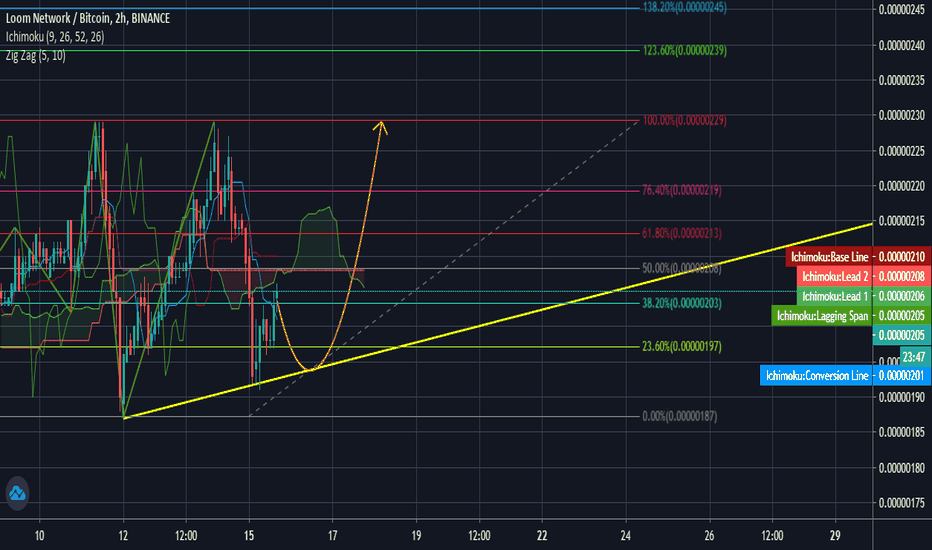This screenshot has height=550, width=932.
Task: Click the Ichimoku (9, 26, 52, 26) indicator legend
Action: 55,37
